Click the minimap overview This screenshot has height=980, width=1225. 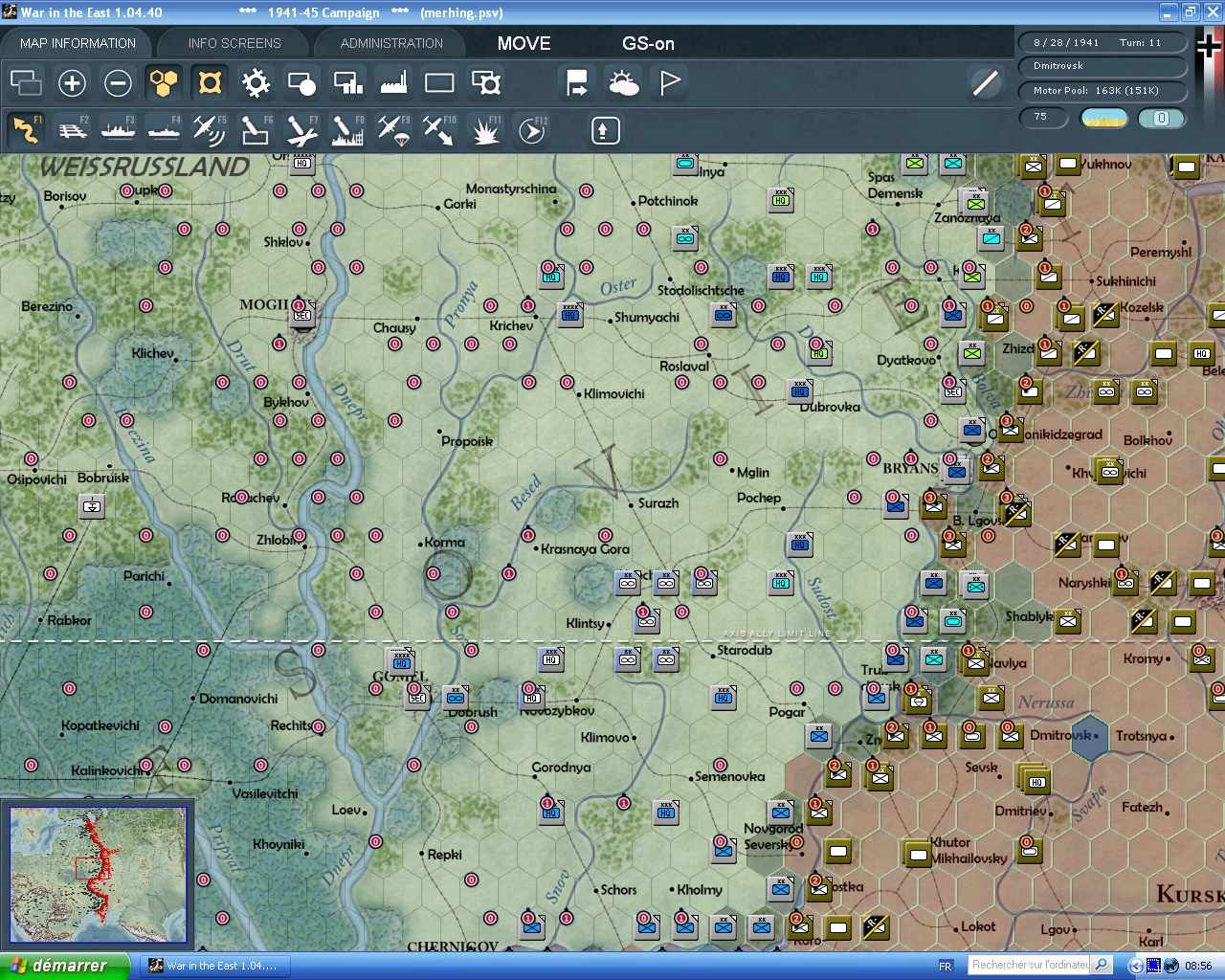[99, 876]
